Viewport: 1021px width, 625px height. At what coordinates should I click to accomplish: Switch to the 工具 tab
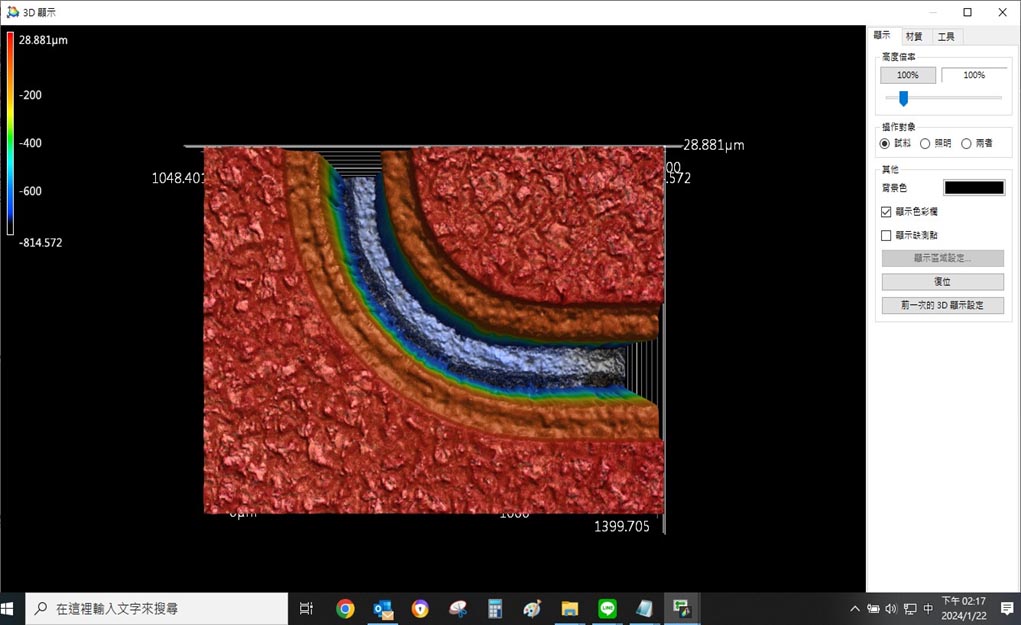coord(945,36)
